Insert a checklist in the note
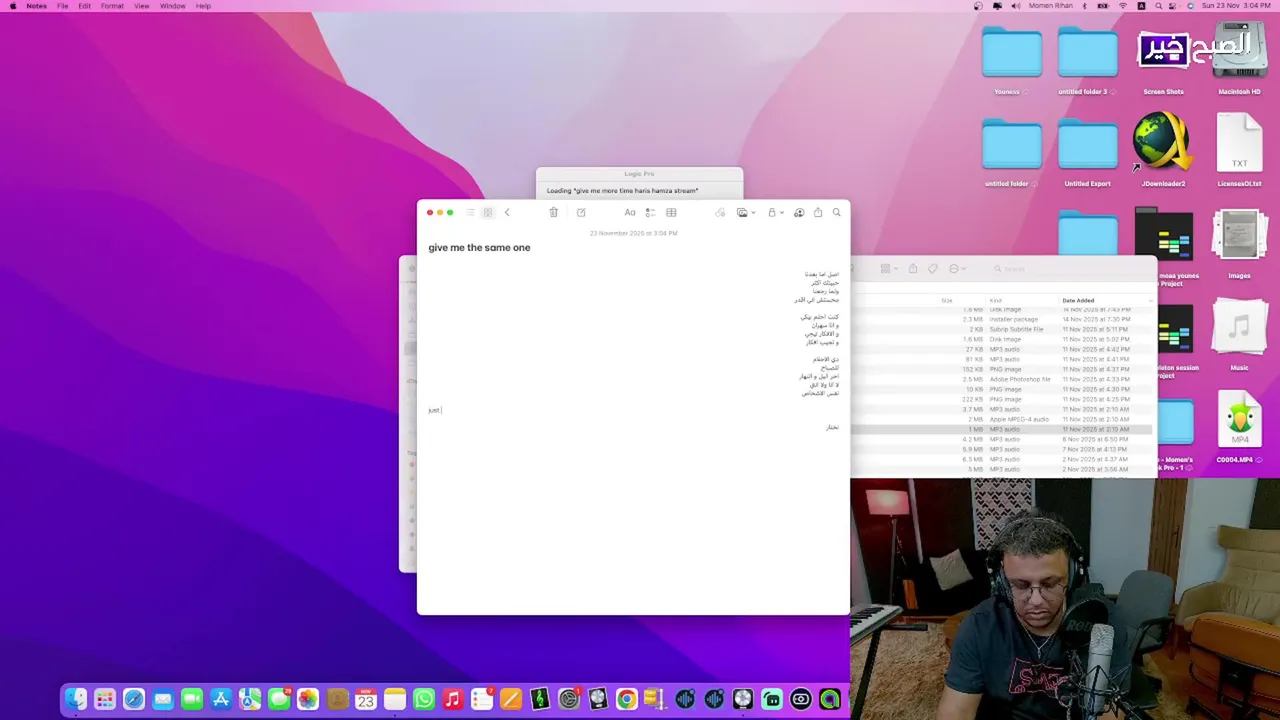The image size is (1280, 720). (x=650, y=212)
